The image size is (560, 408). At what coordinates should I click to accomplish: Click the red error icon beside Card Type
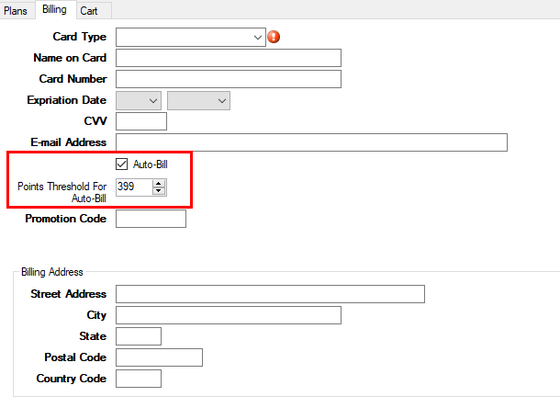(274, 37)
